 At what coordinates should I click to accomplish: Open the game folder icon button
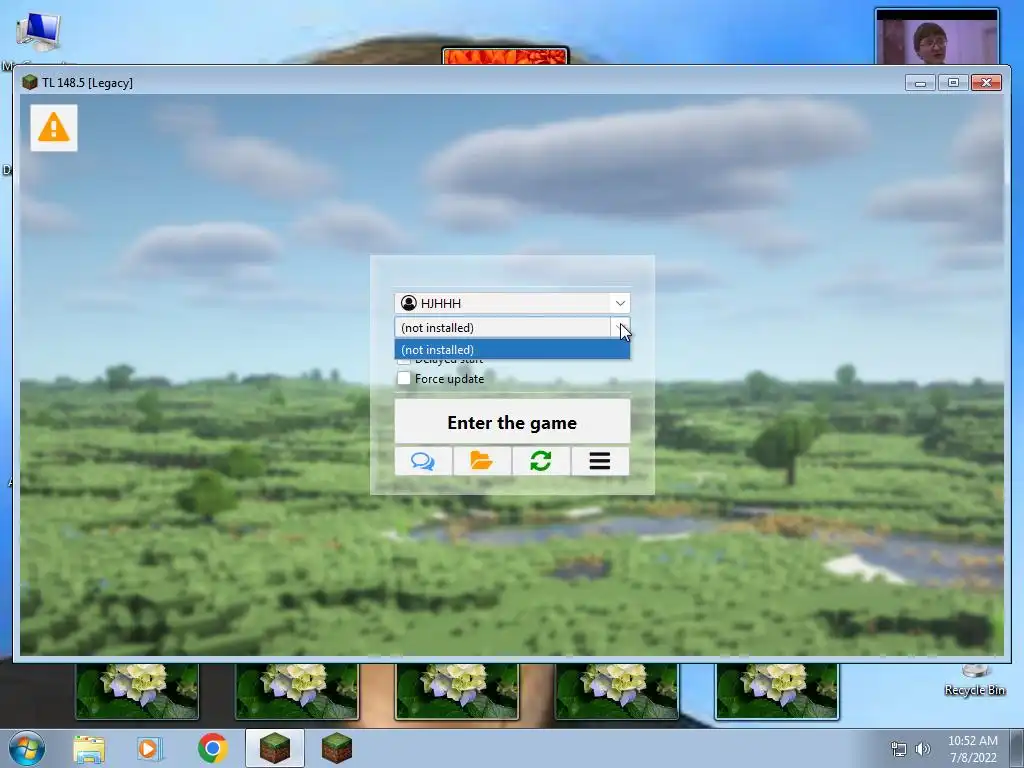point(482,461)
